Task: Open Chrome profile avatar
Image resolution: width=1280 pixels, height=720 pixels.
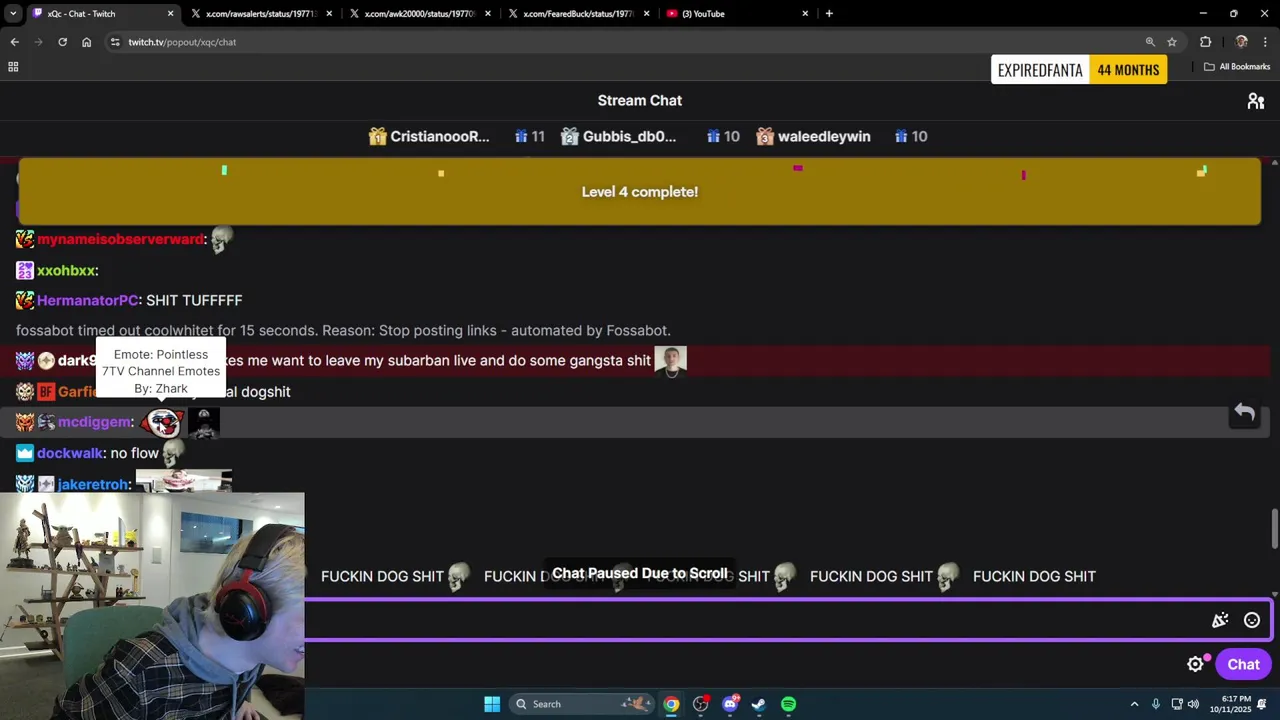Action: 1241,42
